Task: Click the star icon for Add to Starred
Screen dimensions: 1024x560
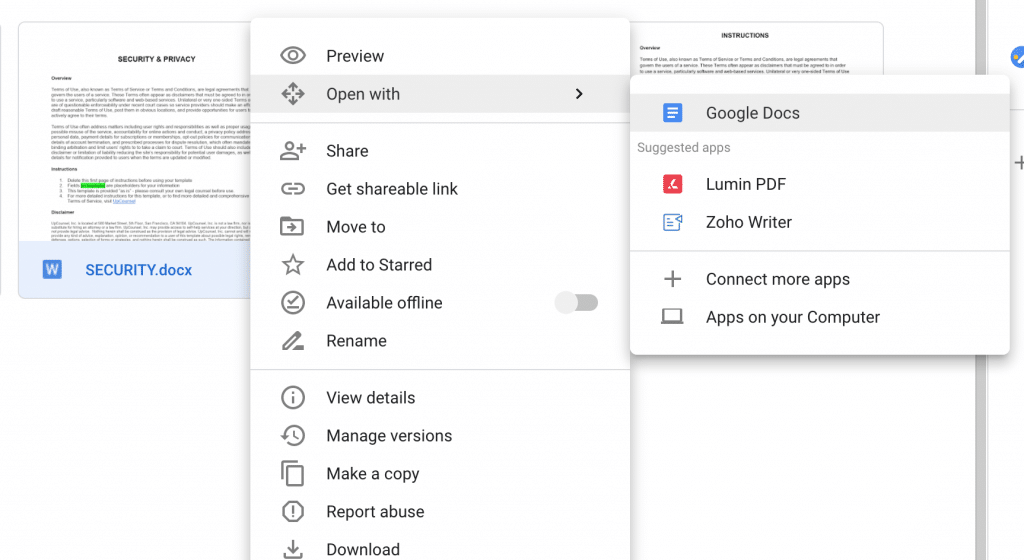Action: pos(292,265)
